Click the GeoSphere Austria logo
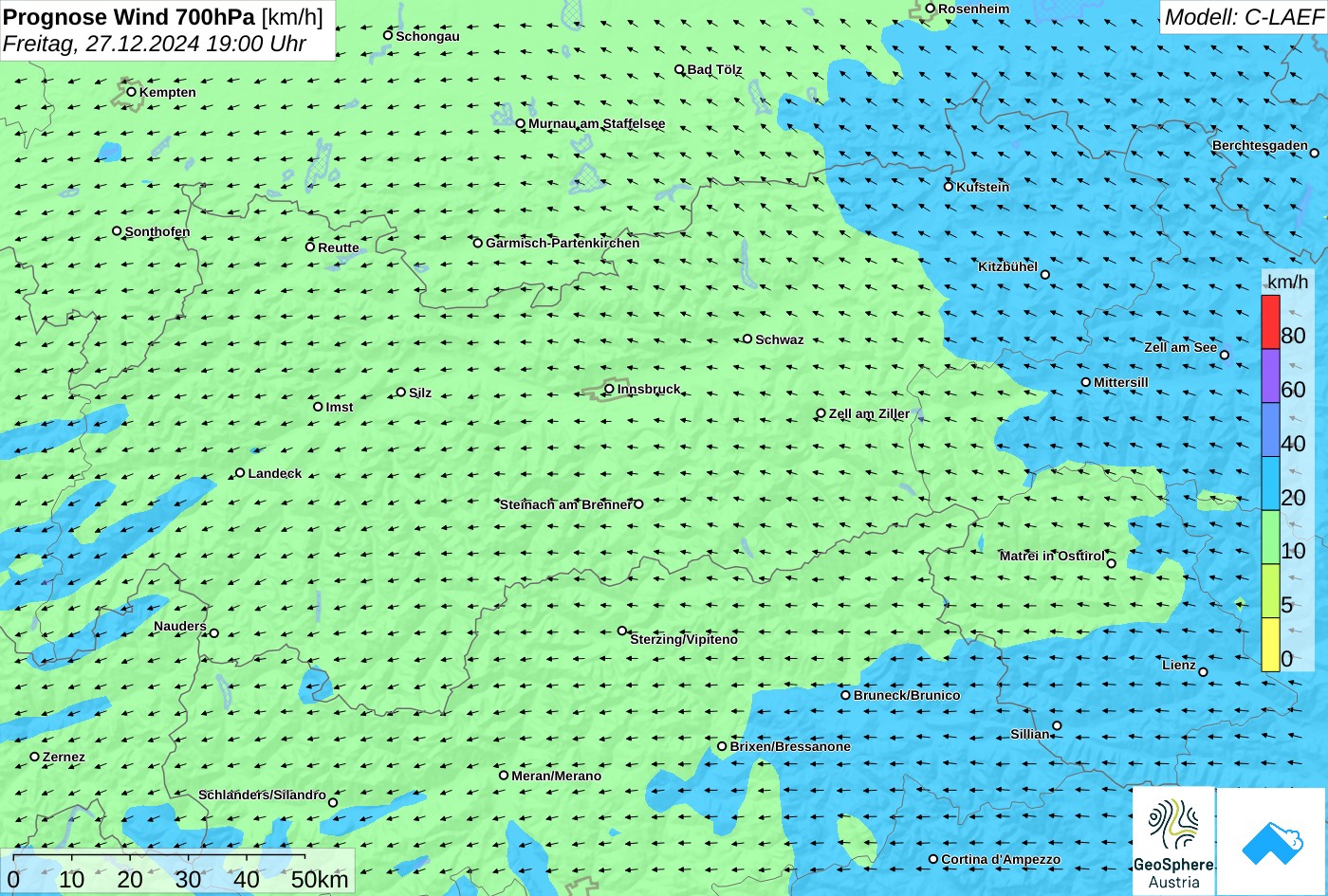This screenshot has height=896, width=1328. (x=1173, y=841)
